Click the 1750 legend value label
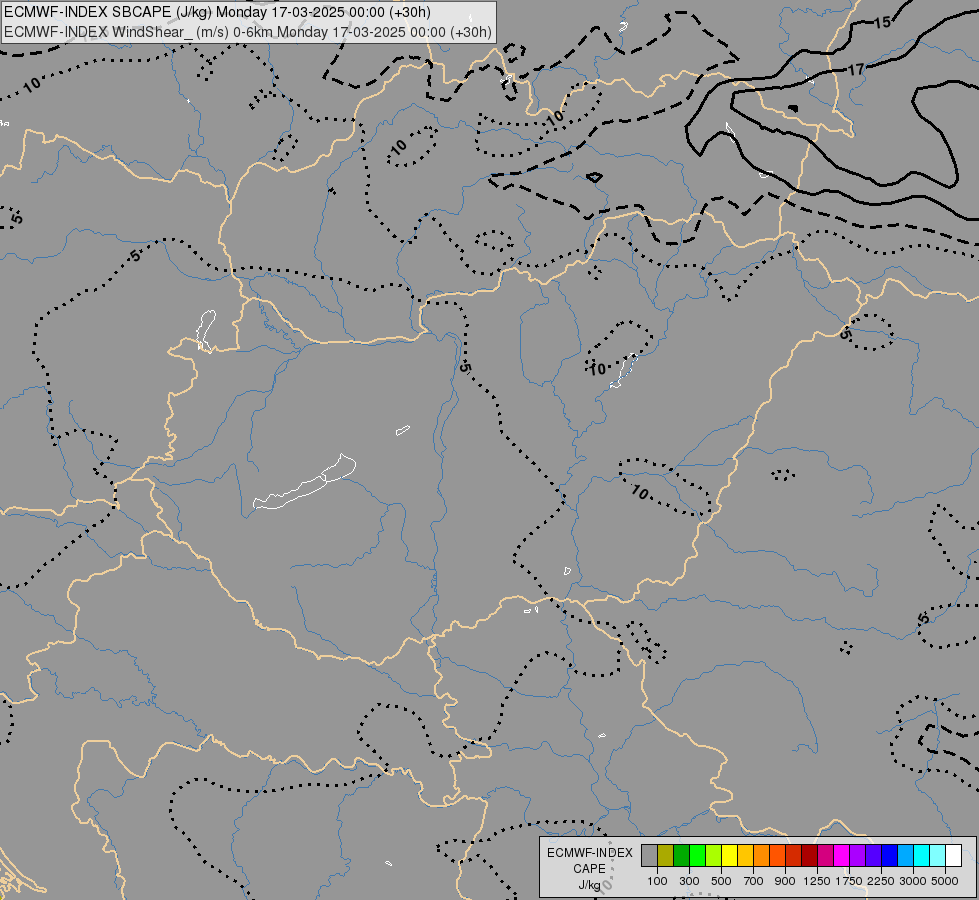 (849, 881)
